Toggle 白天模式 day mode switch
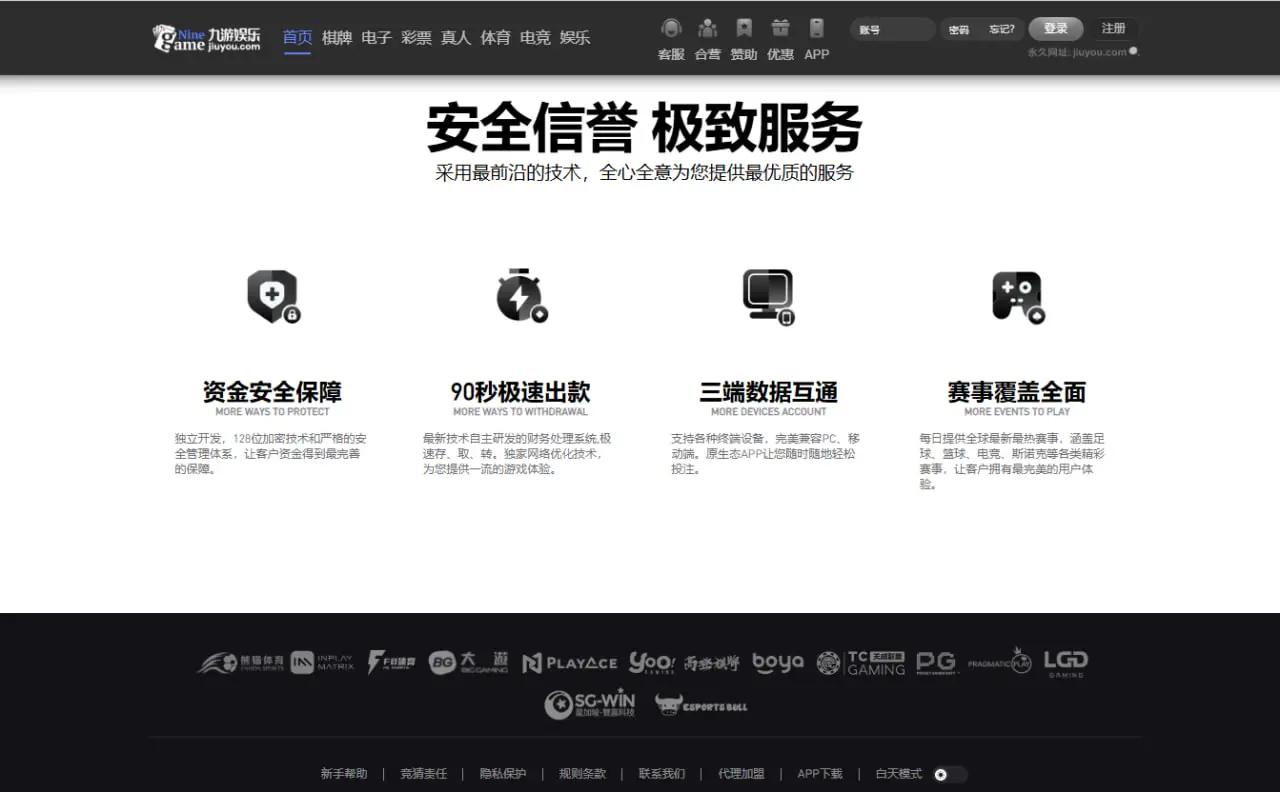Viewport: 1280px width, 792px height. click(x=948, y=773)
